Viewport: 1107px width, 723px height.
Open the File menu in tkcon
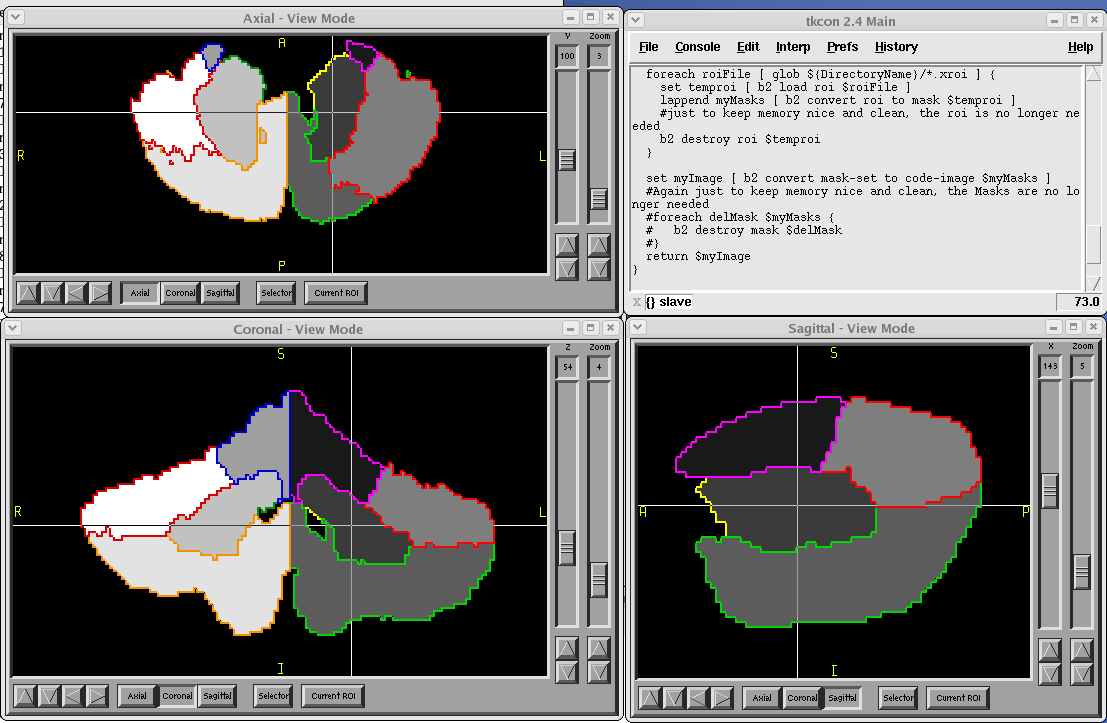point(648,47)
